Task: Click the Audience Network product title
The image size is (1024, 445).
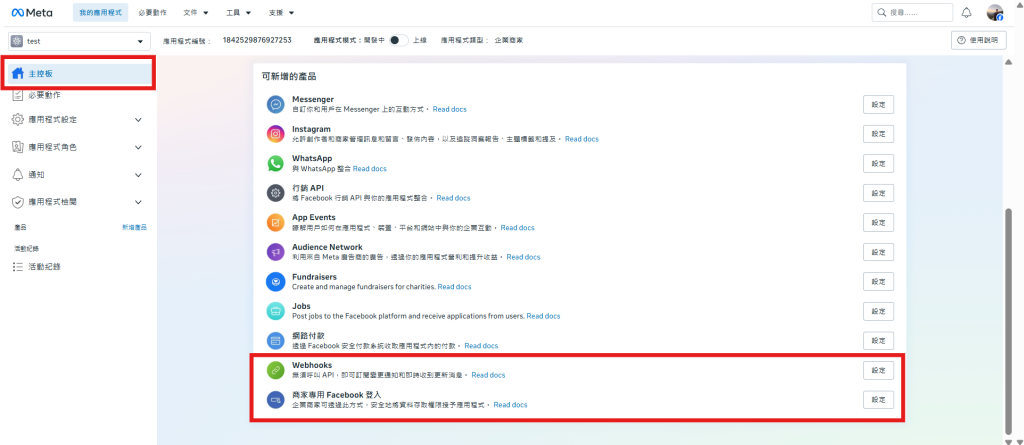Action: (327, 247)
